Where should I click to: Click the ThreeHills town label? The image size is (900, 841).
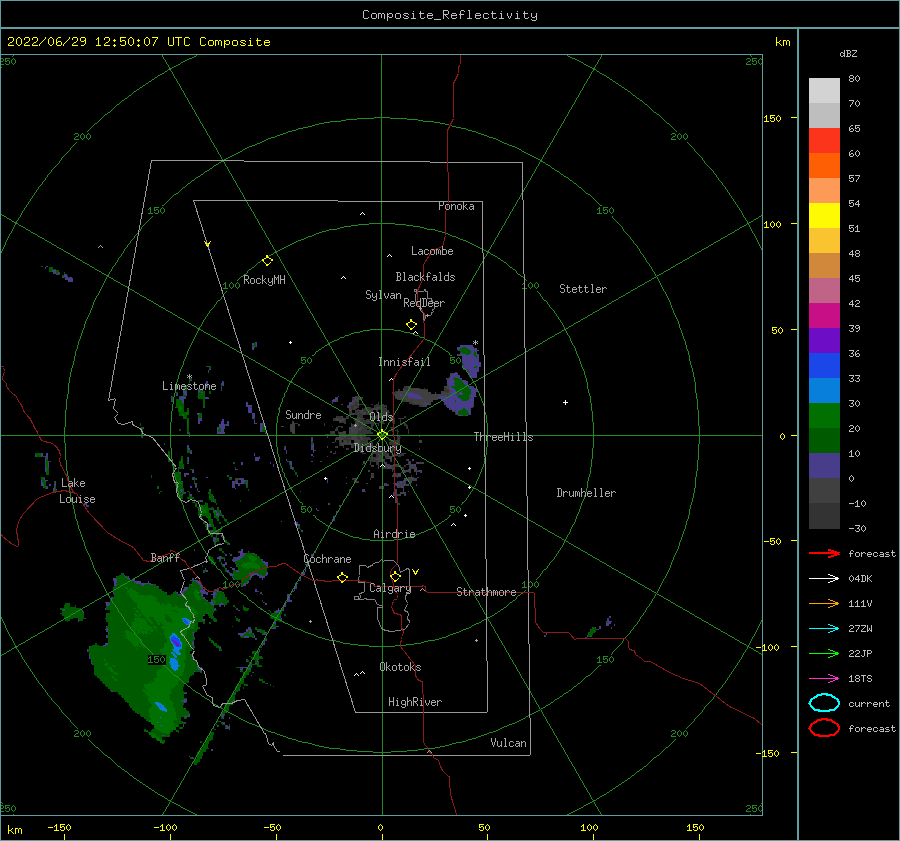[503, 437]
